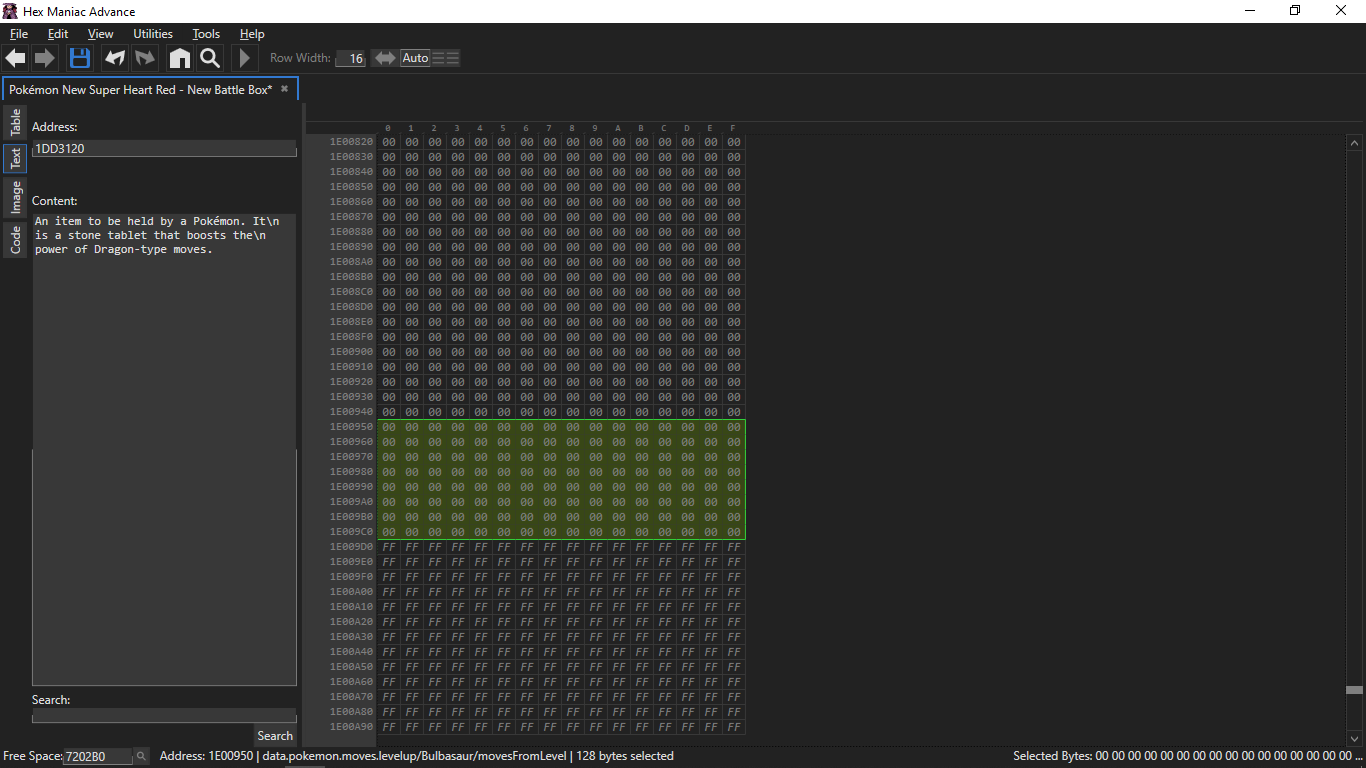Go to the home location icon
The height and width of the screenshot is (768, 1366).
click(x=179, y=58)
